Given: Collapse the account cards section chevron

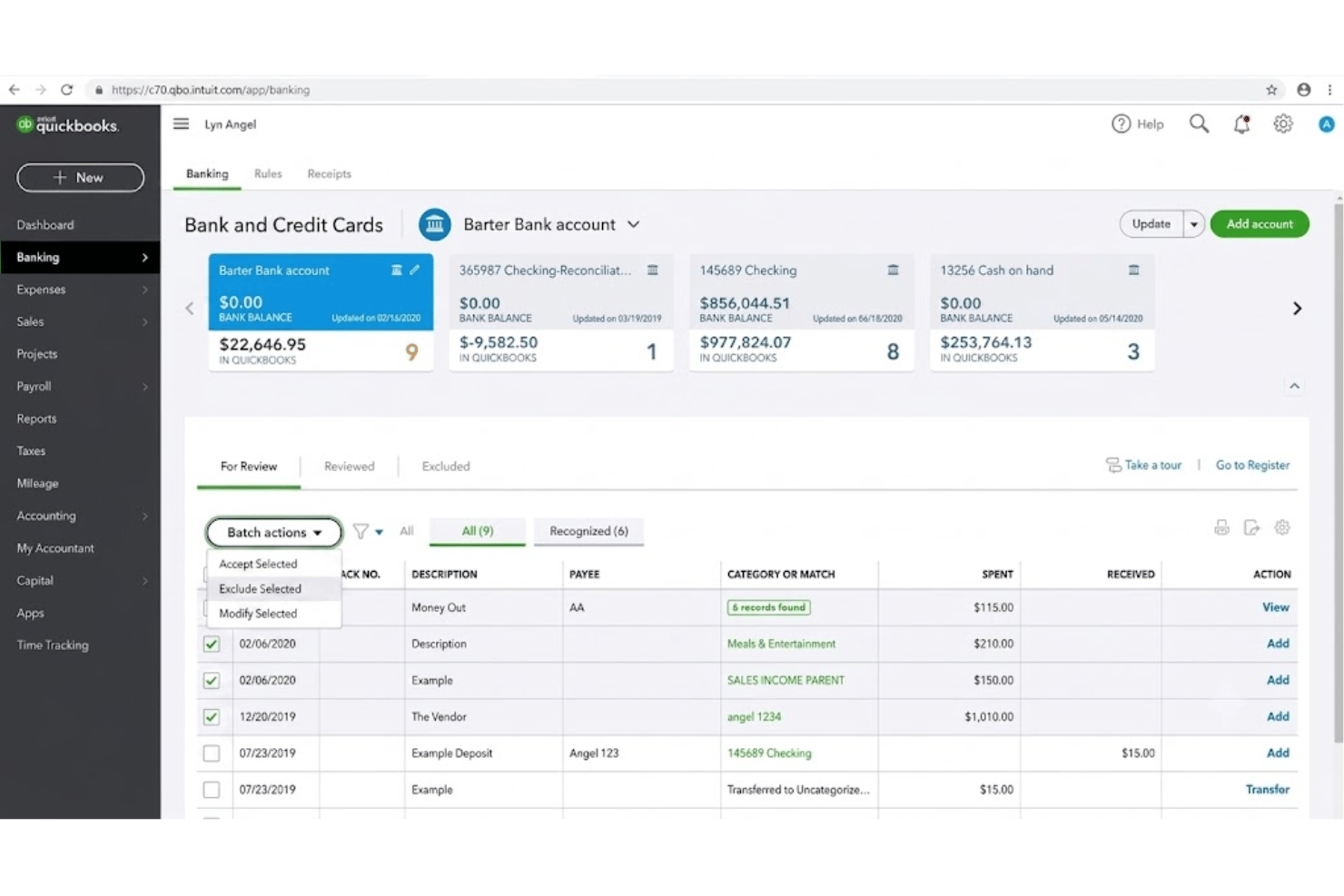Looking at the screenshot, I should click(x=1294, y=386).
